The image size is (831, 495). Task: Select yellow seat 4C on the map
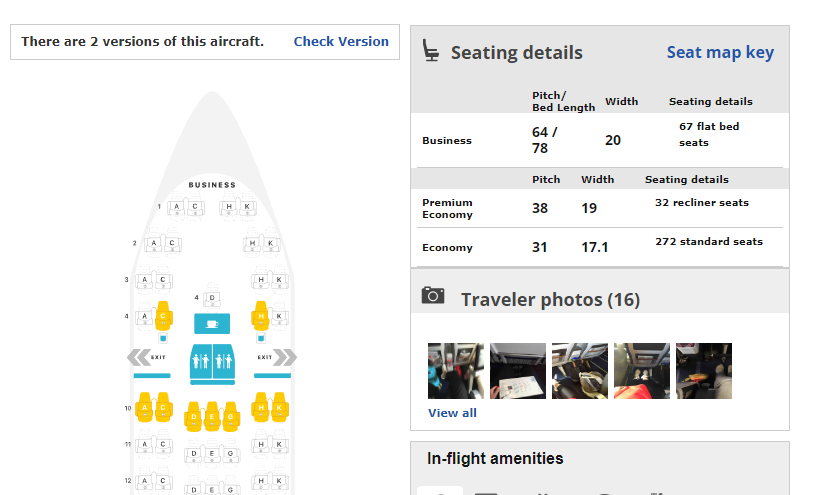click(x=163, y=317)
